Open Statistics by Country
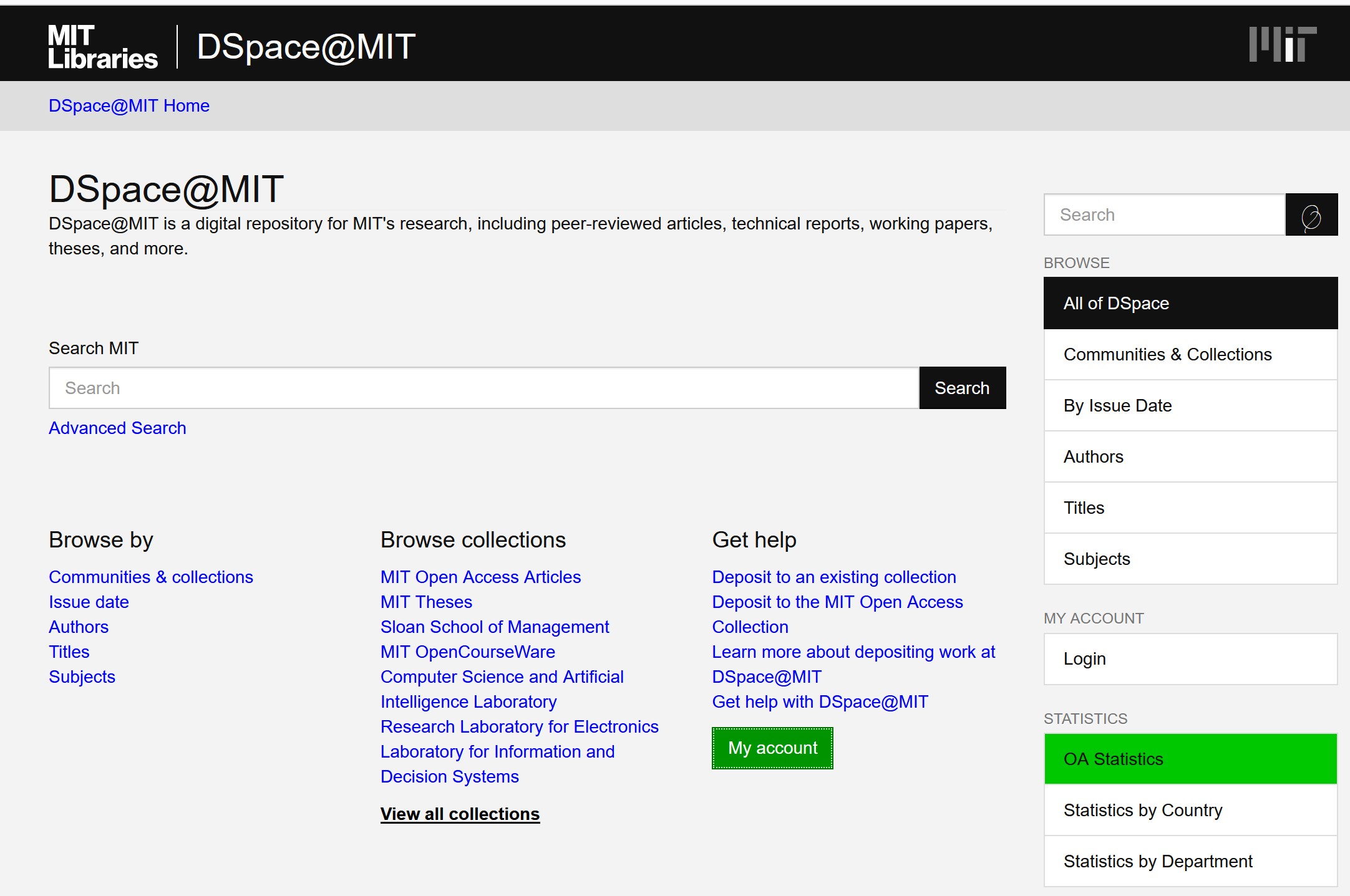This screenshot has width=1350, height=896. (1190, 810)
